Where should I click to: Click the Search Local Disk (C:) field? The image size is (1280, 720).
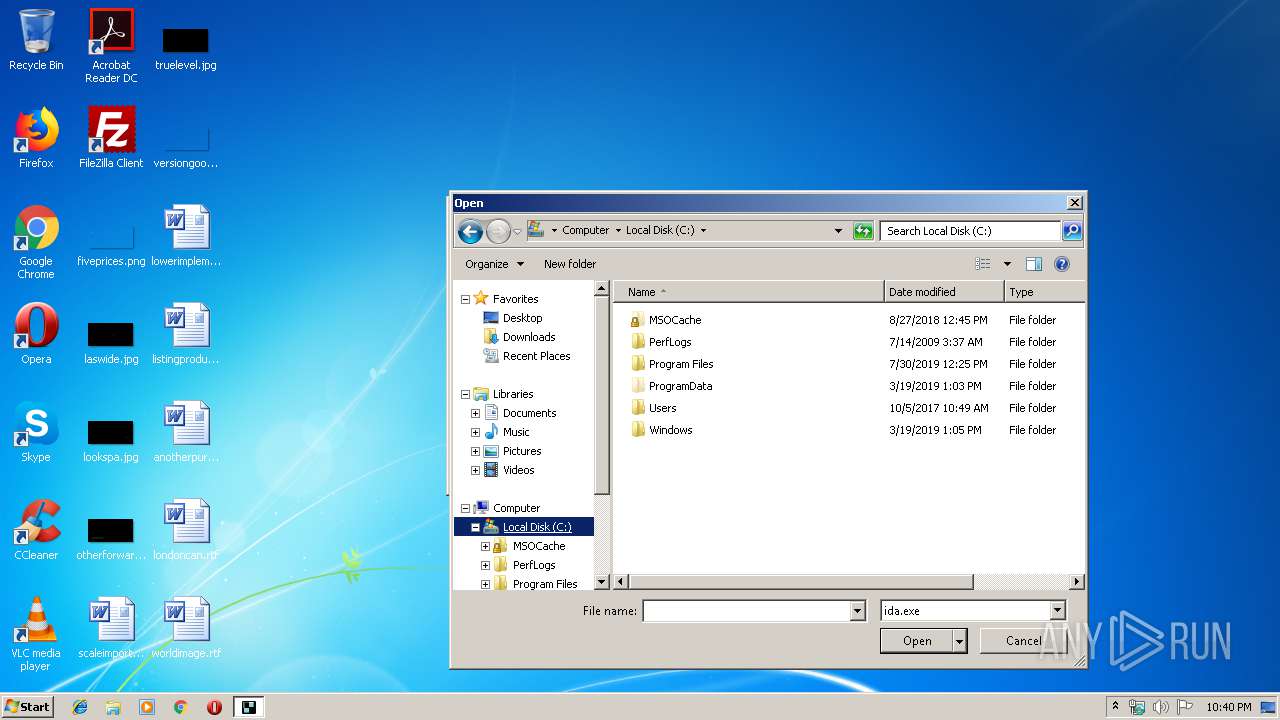coord(970,231)
